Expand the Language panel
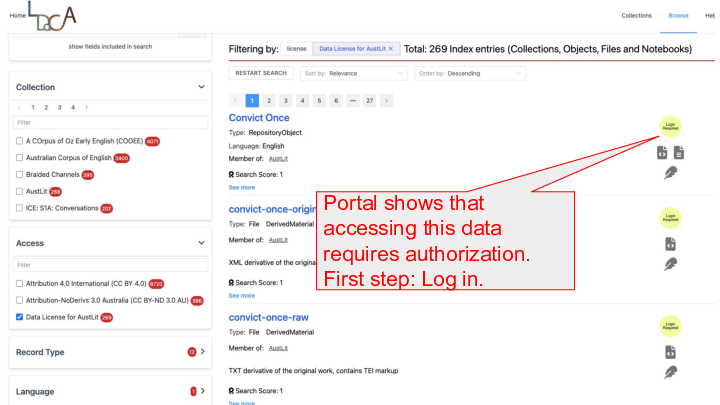 pos(202,391)
